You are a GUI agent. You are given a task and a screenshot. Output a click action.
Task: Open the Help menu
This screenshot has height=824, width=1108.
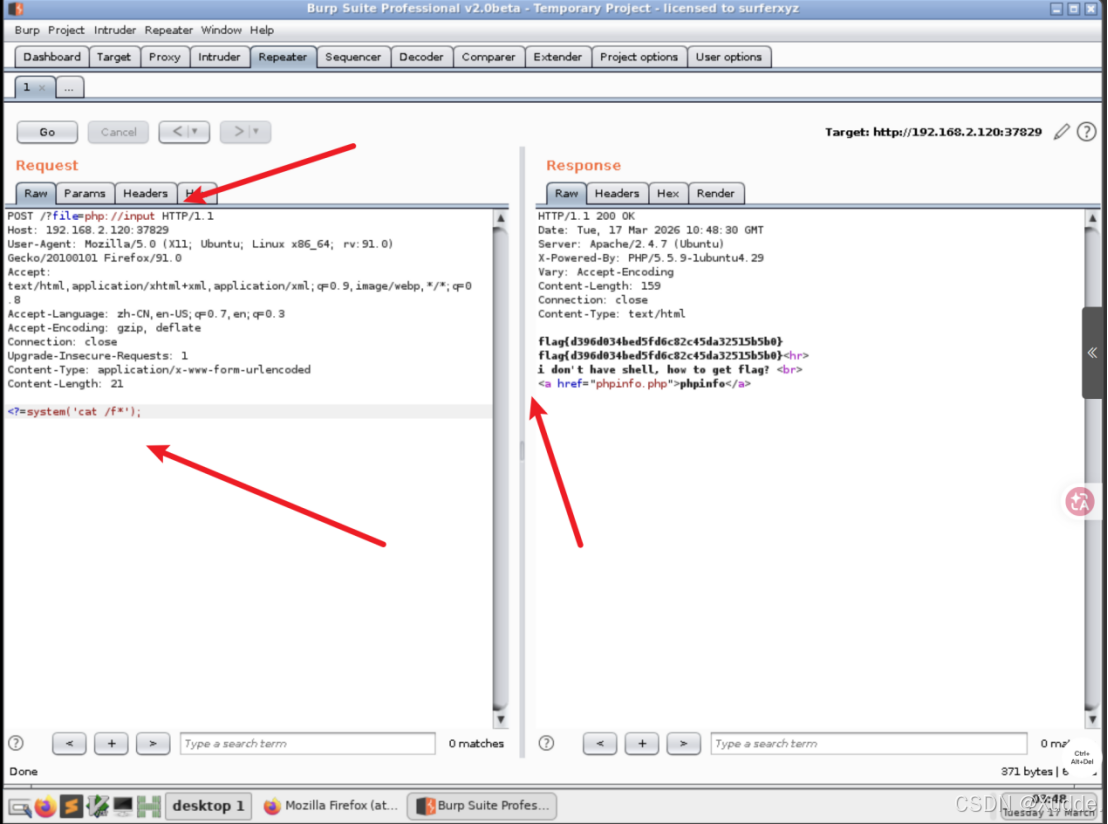[261, 30]
